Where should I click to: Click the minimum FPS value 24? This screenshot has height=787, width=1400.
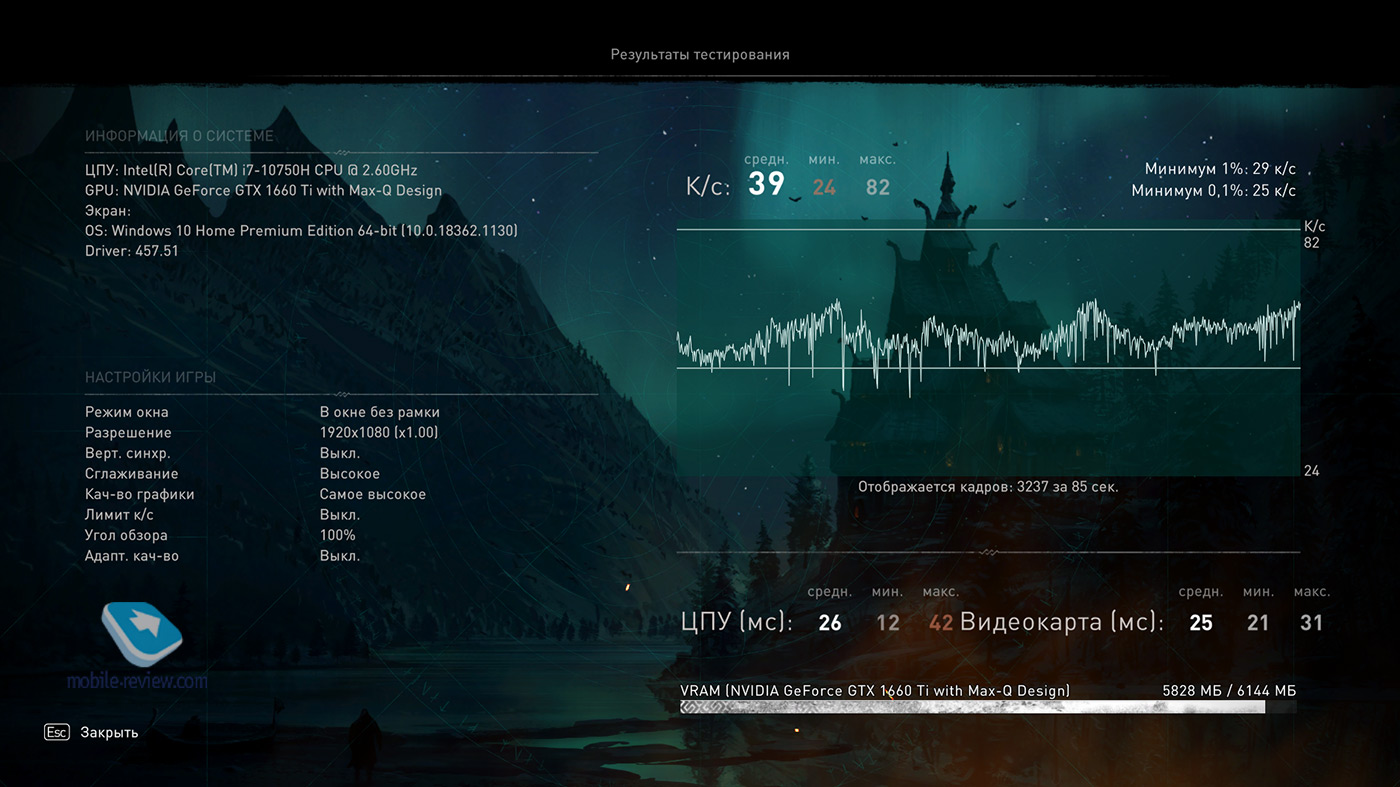tap(824, 187)
